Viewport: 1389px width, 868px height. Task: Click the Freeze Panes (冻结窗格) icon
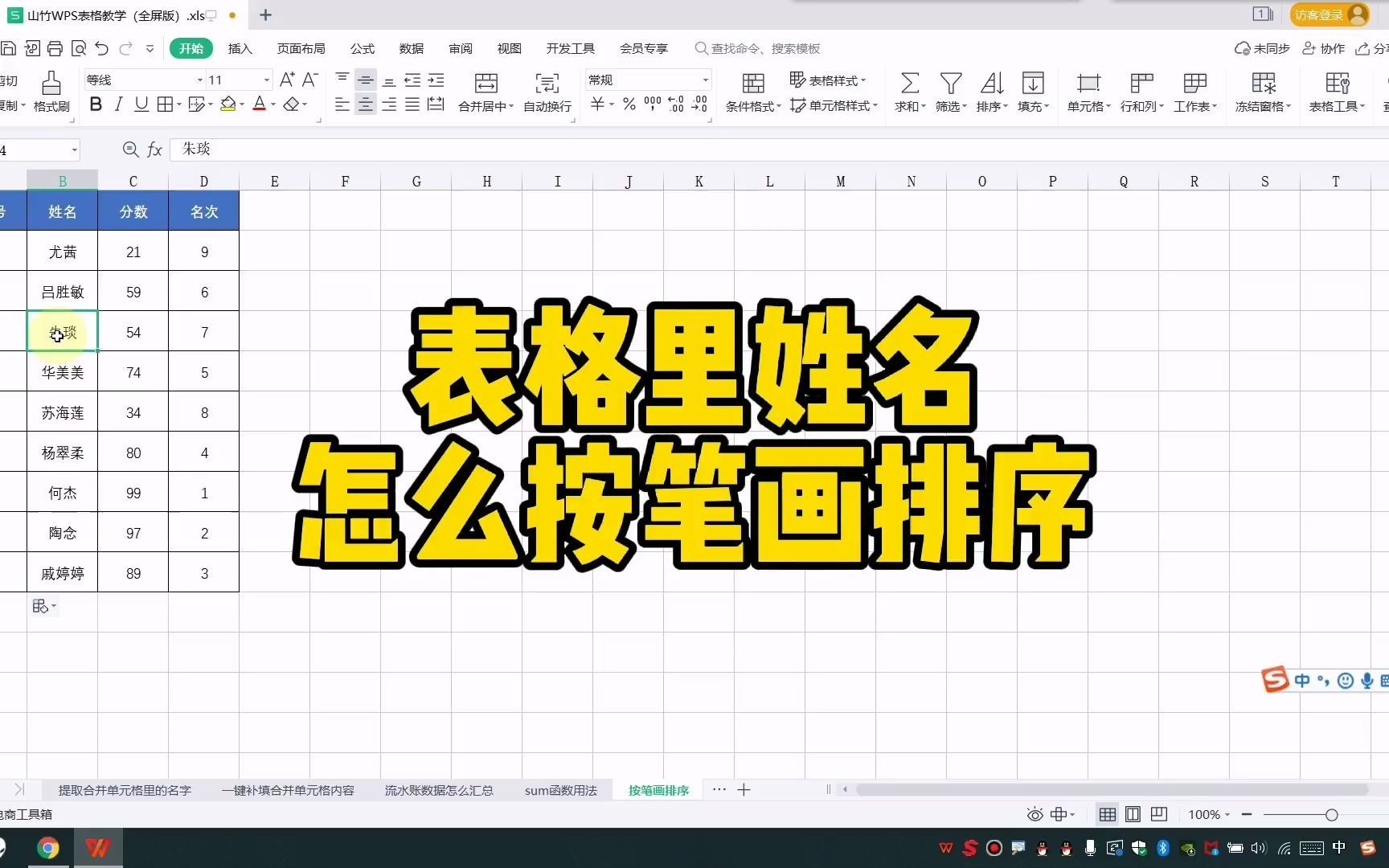pyautogui.click(x=1264, y=83)
